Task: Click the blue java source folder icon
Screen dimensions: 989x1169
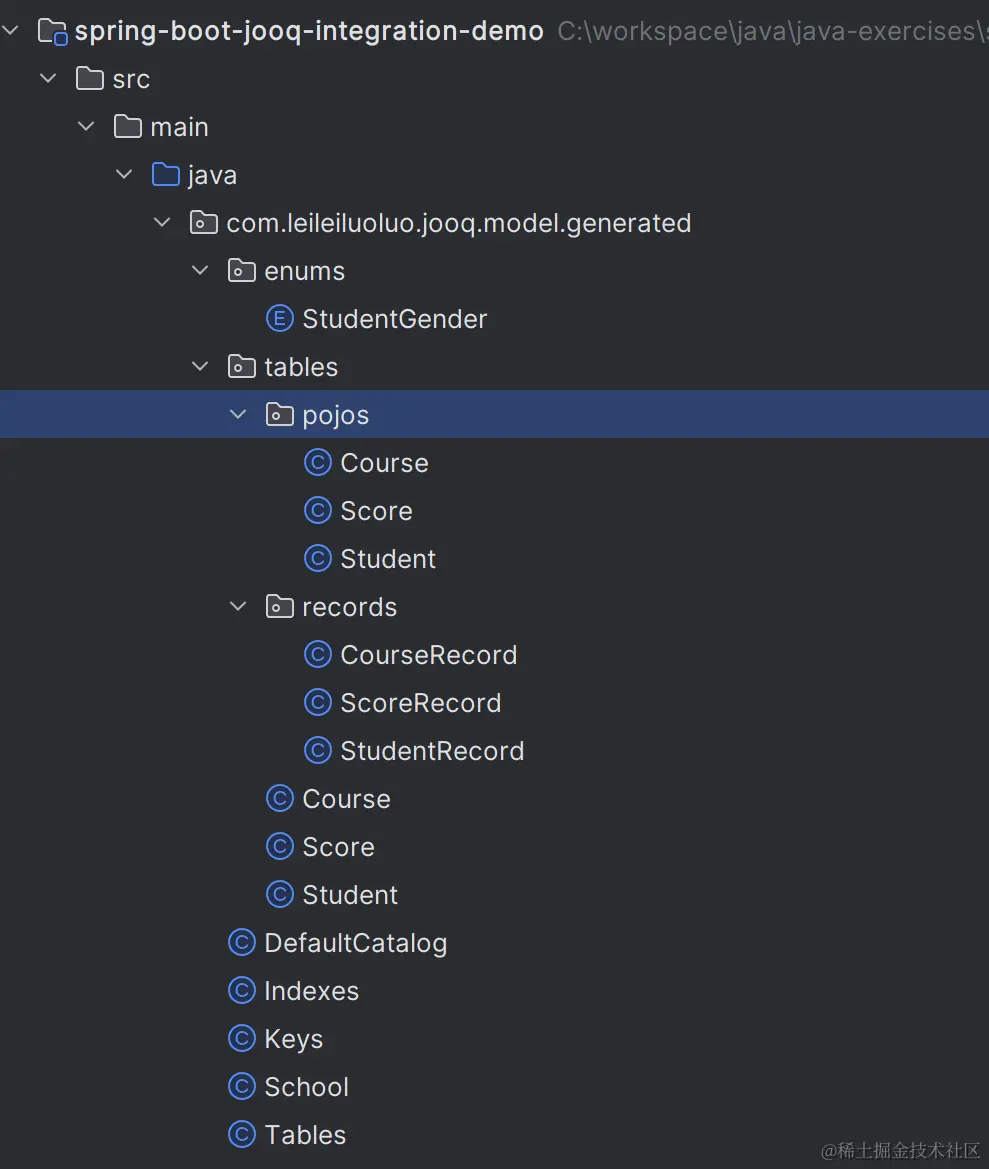Action: click(x=165, y=174)
